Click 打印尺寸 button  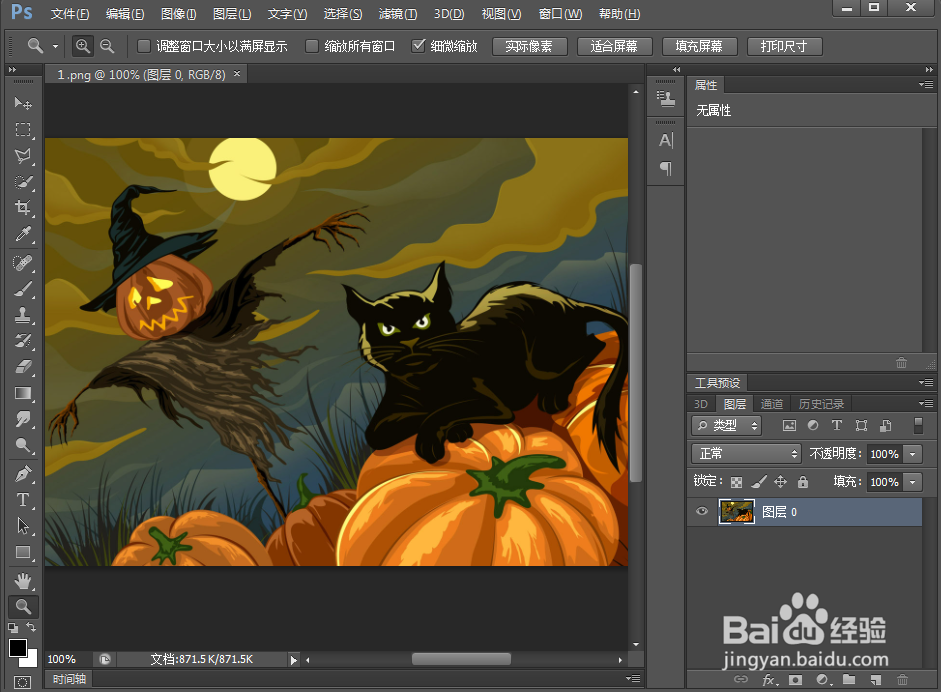tap(784, 46)
